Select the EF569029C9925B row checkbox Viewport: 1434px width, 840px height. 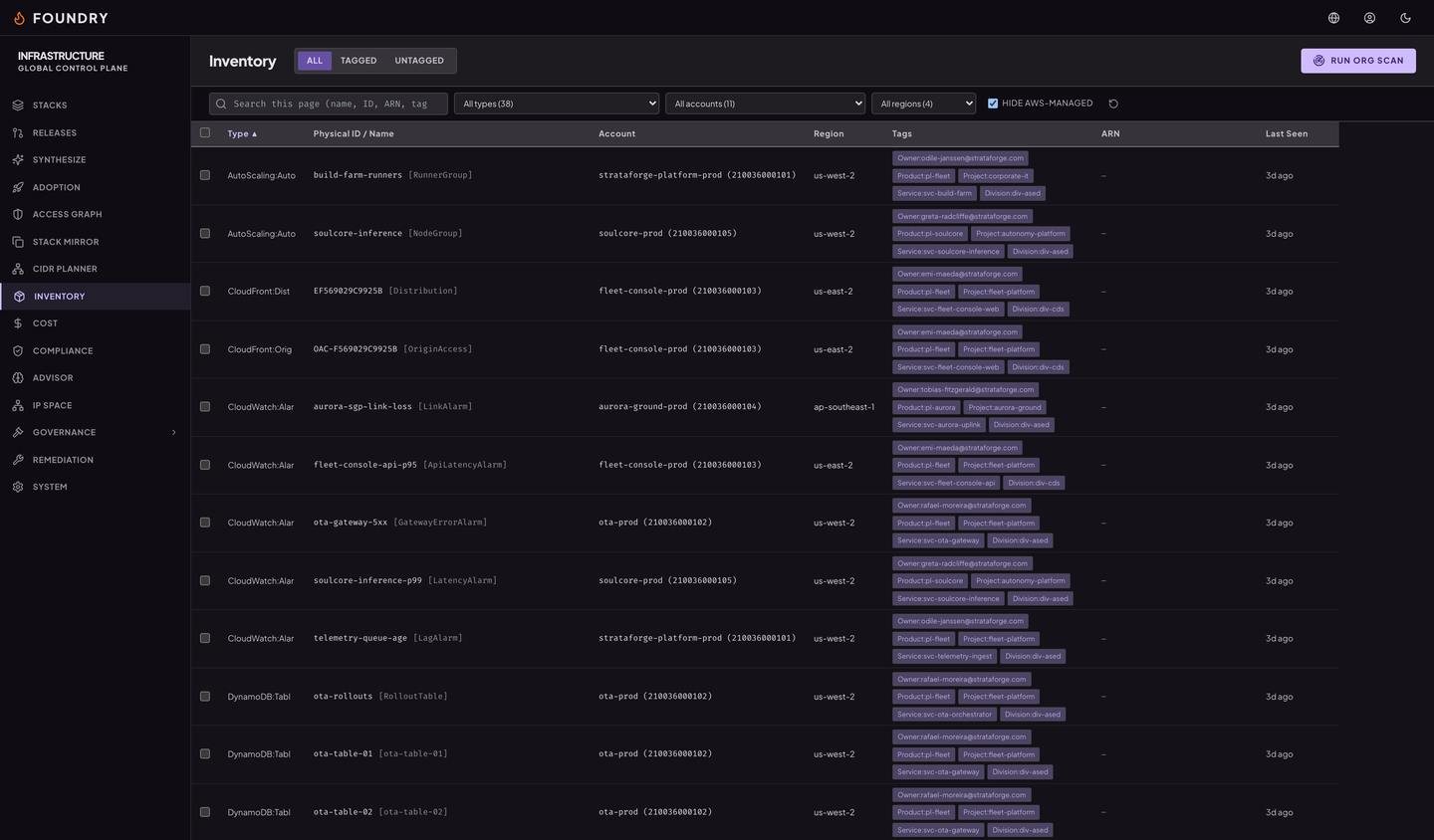(x=205, y=291)
